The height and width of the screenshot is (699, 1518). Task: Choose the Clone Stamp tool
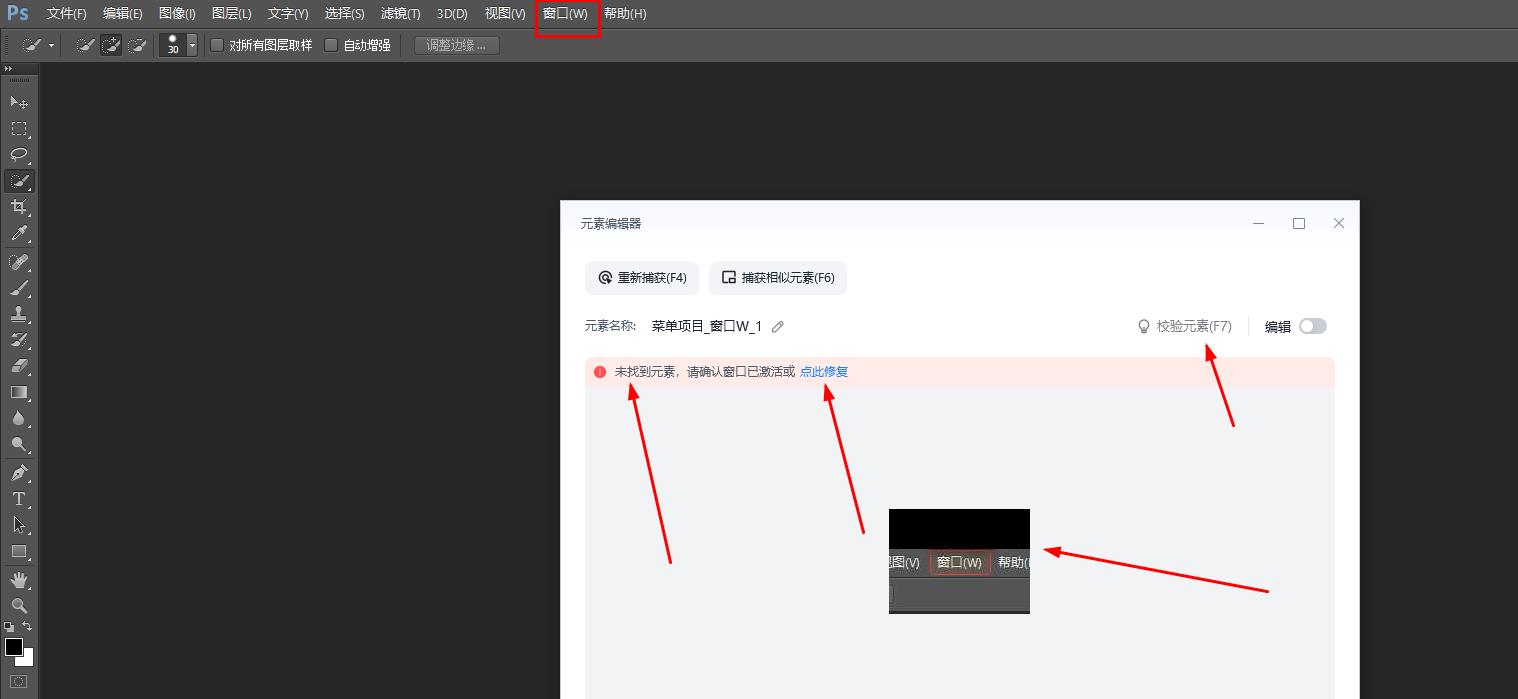point(18,313)
